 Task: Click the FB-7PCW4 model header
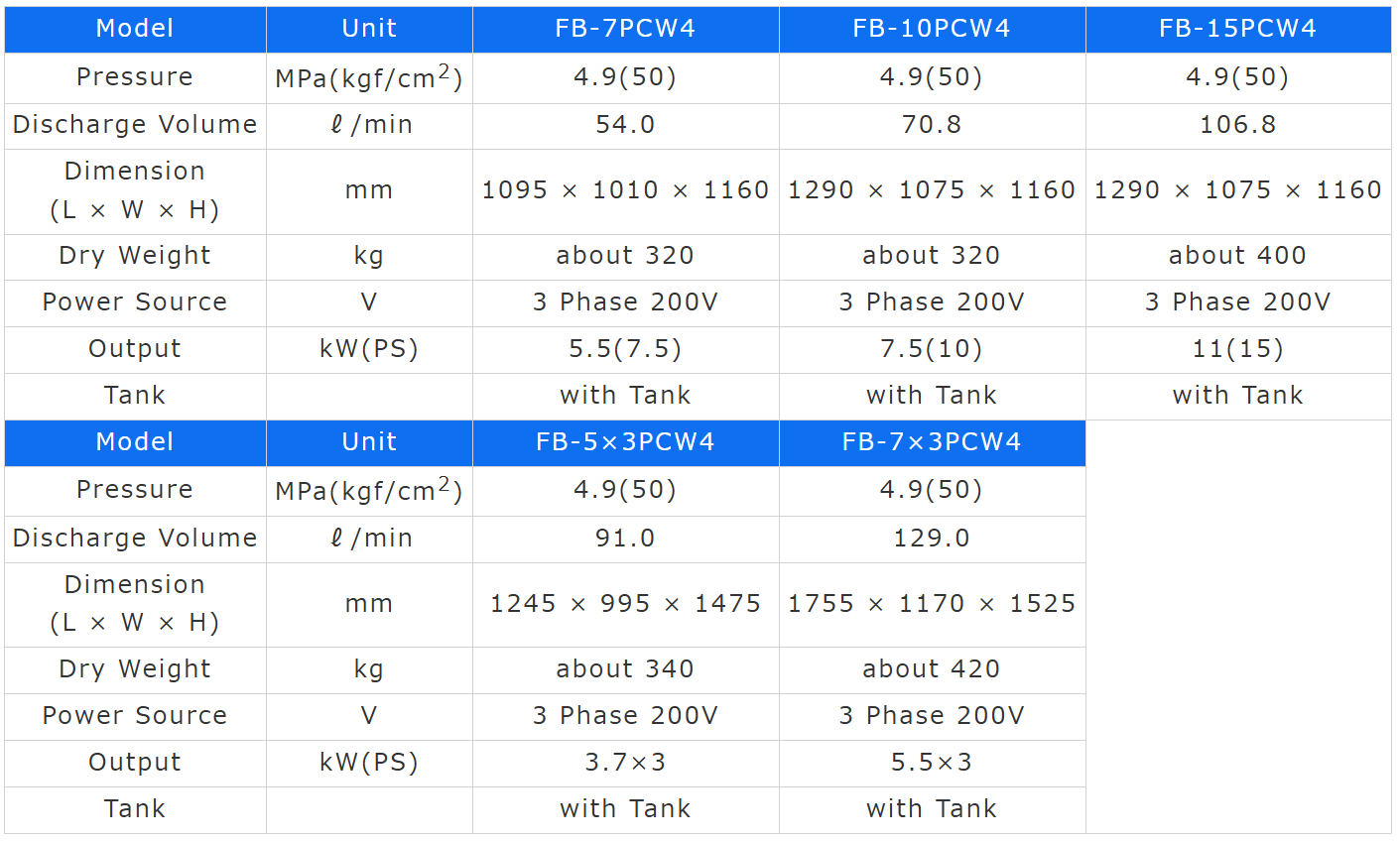tap(625, 29)
